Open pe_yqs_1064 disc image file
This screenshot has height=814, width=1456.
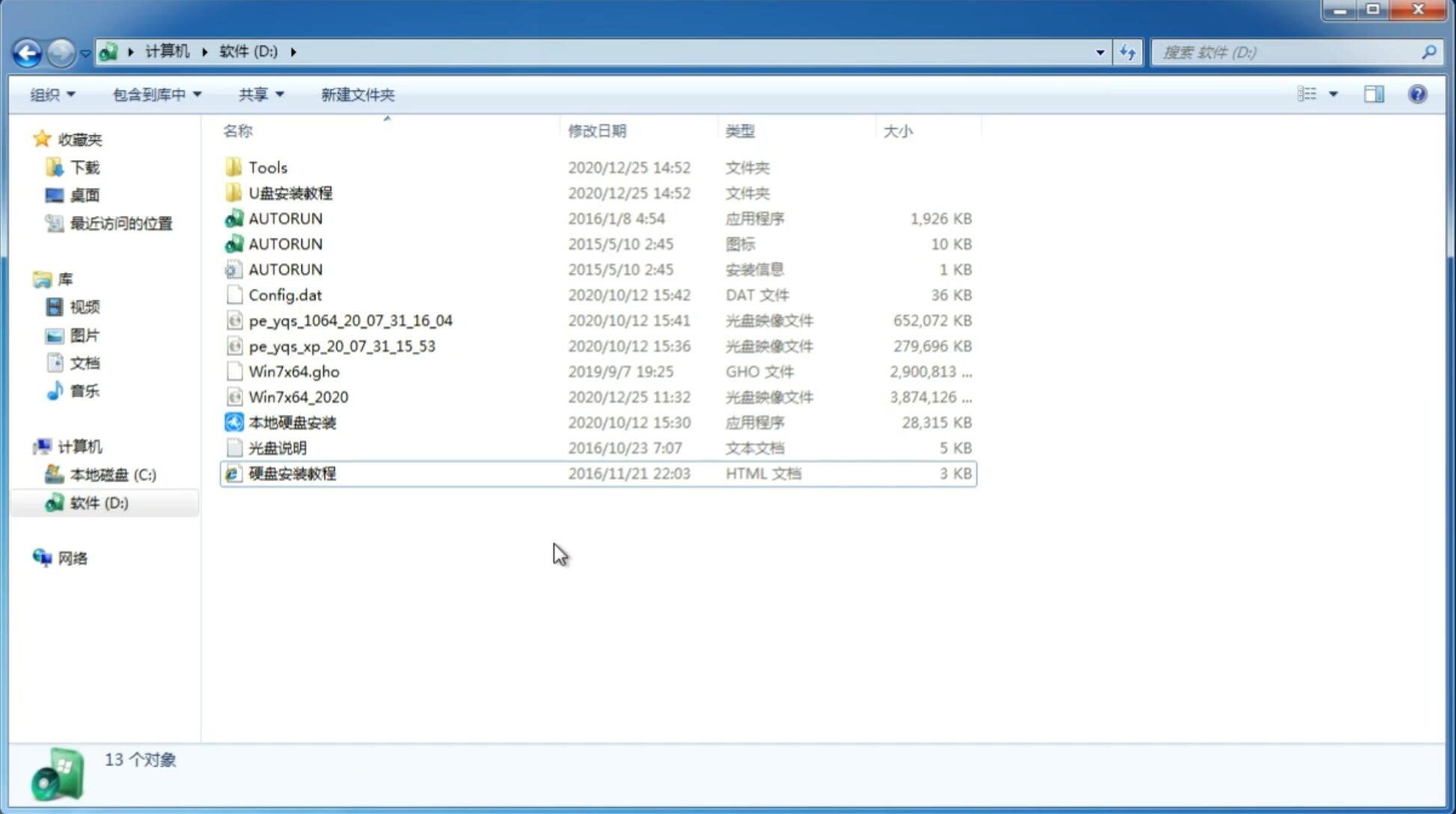point(350,320)
